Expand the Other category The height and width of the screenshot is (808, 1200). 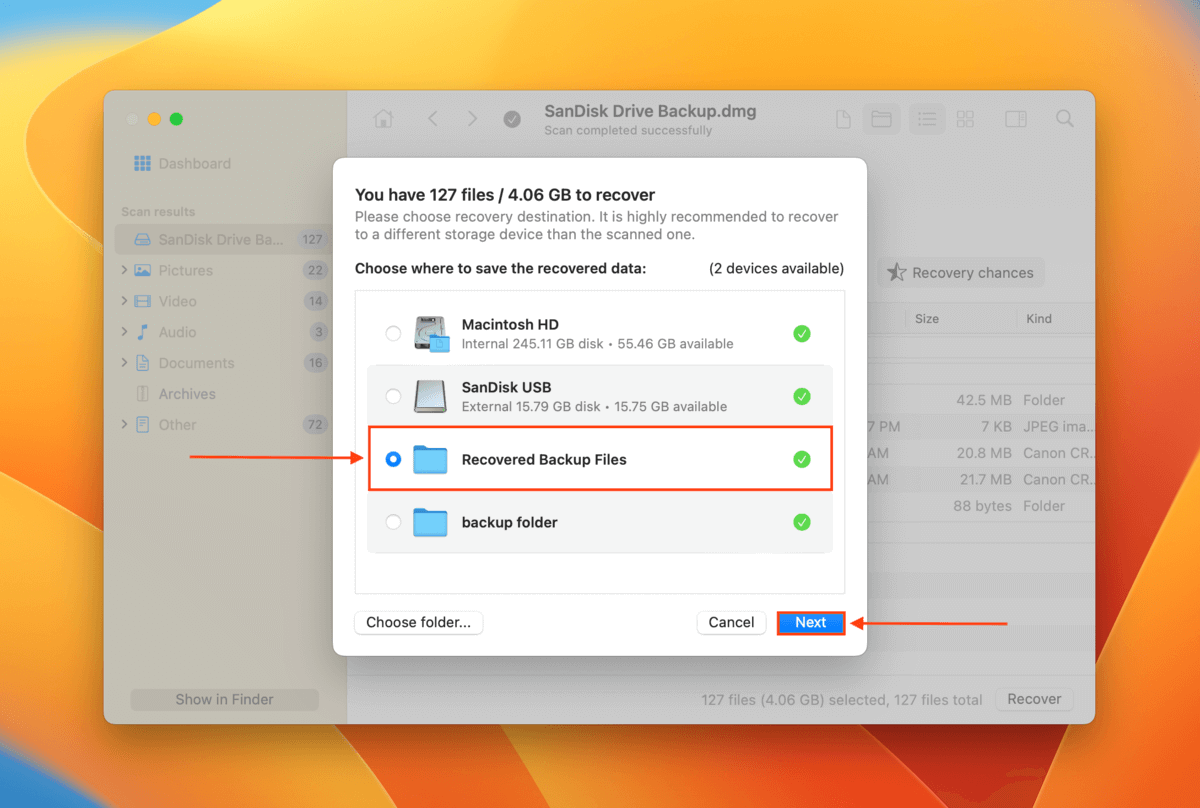(x=124, y=425)
